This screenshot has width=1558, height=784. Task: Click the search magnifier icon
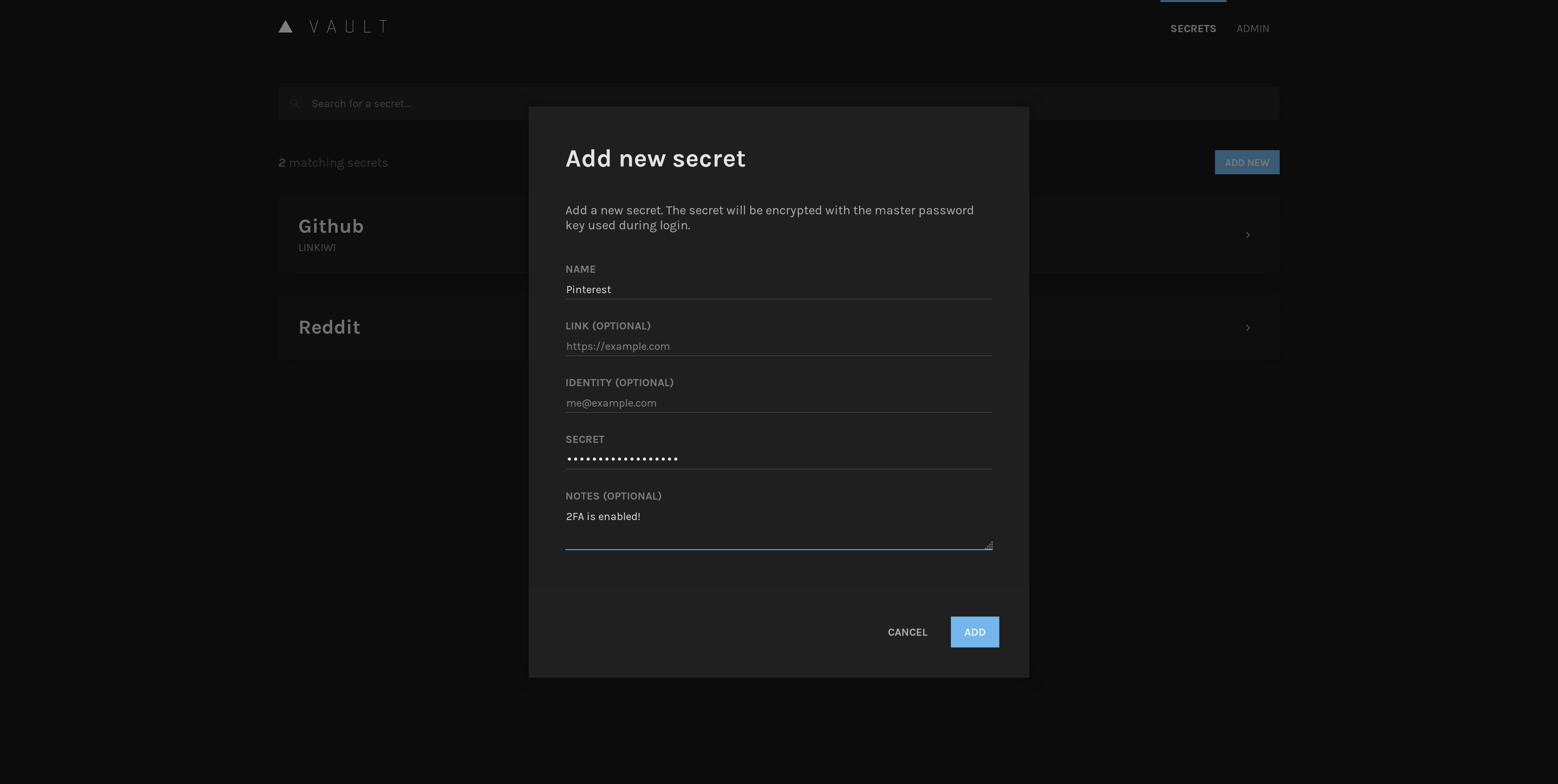[x=295, y=103]
